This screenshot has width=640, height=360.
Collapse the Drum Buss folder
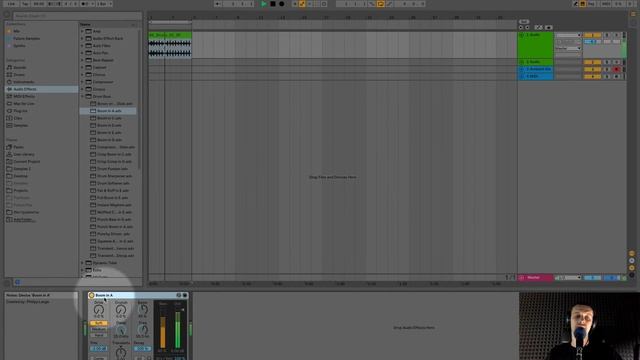tap(82, 96)
